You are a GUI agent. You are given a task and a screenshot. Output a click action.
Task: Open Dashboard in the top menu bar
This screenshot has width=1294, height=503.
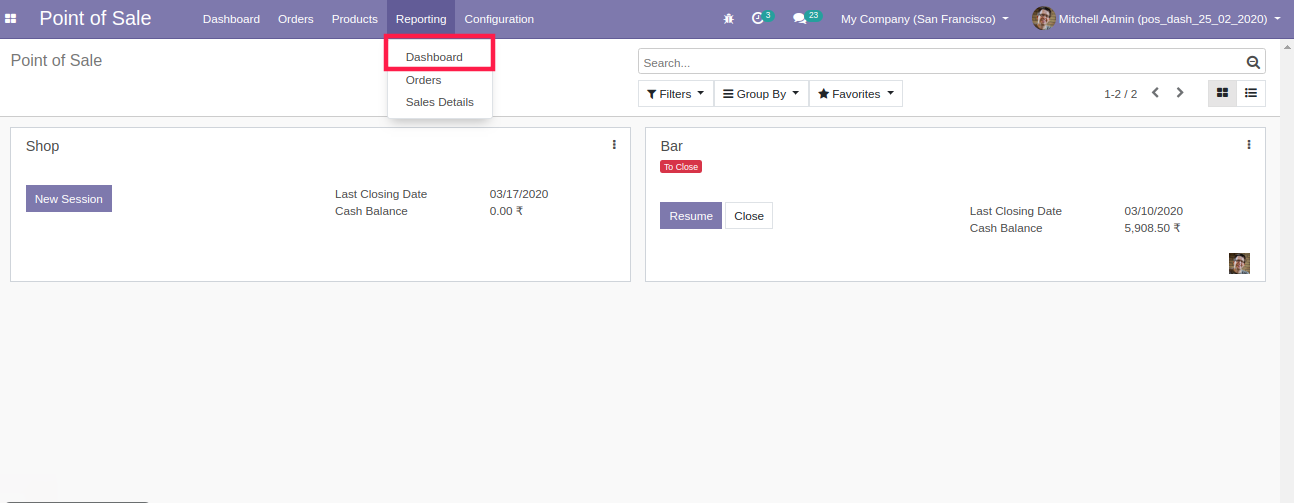tap(231, 19)
